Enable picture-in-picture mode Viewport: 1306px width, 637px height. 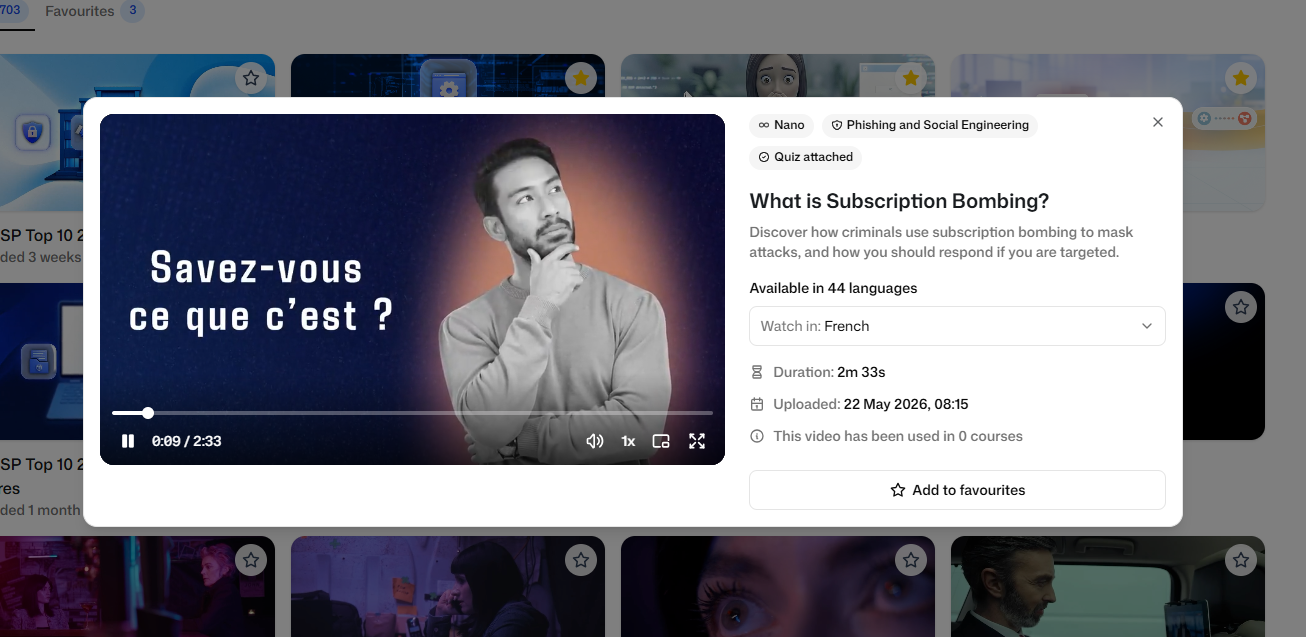coord(661,441)
